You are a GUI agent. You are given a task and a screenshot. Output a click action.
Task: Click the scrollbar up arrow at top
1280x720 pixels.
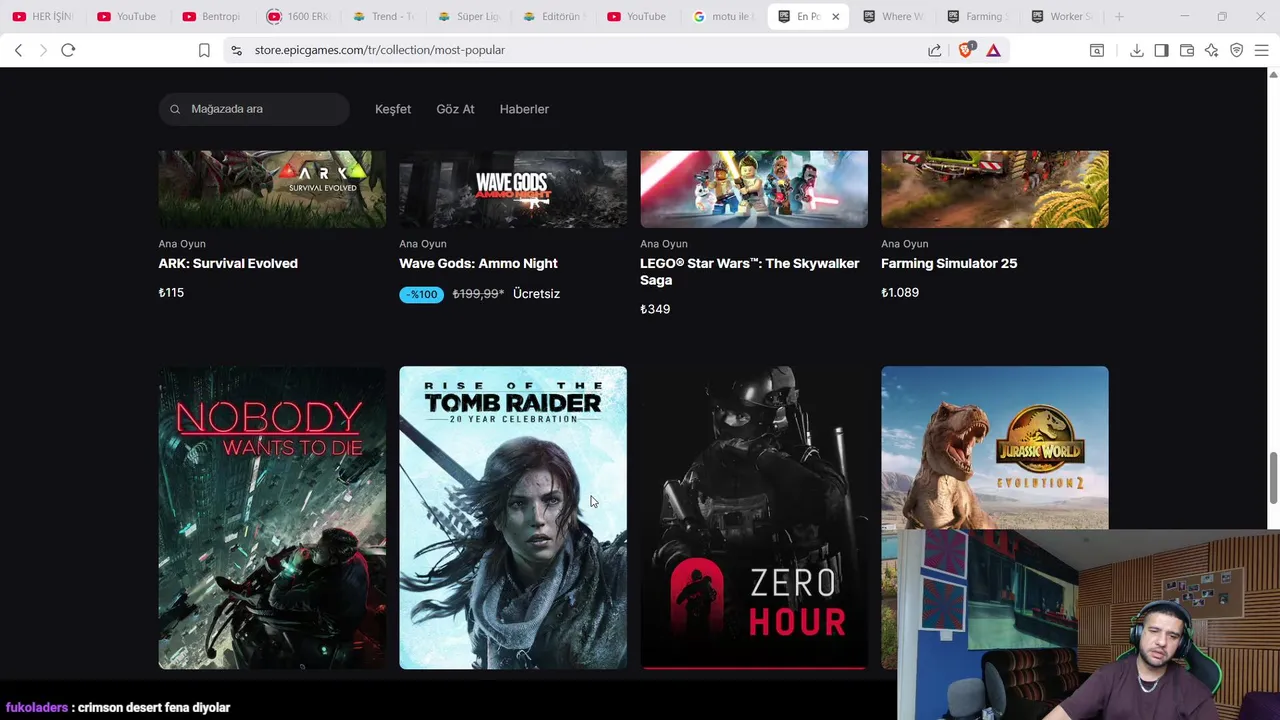click(x=1273, y=74)
